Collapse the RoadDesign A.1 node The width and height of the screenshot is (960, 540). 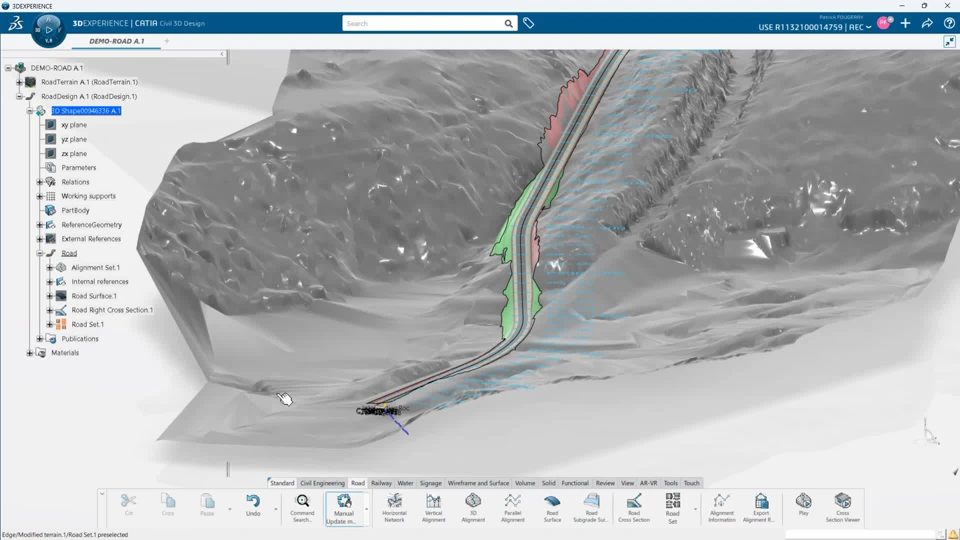[x=19, y=96]
